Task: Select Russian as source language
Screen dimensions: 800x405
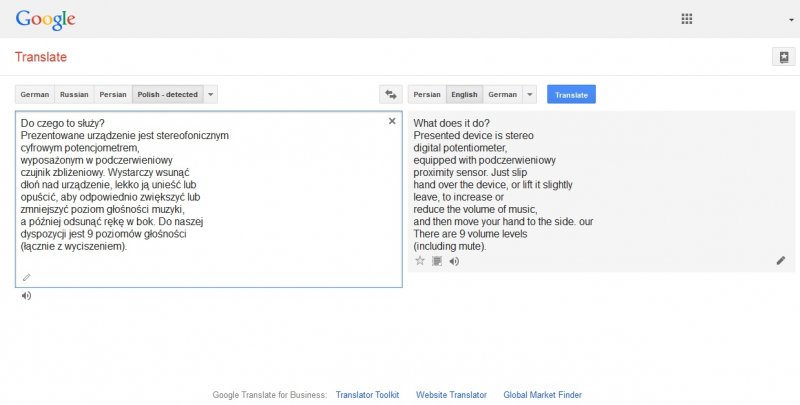Action: coord(74,94)
